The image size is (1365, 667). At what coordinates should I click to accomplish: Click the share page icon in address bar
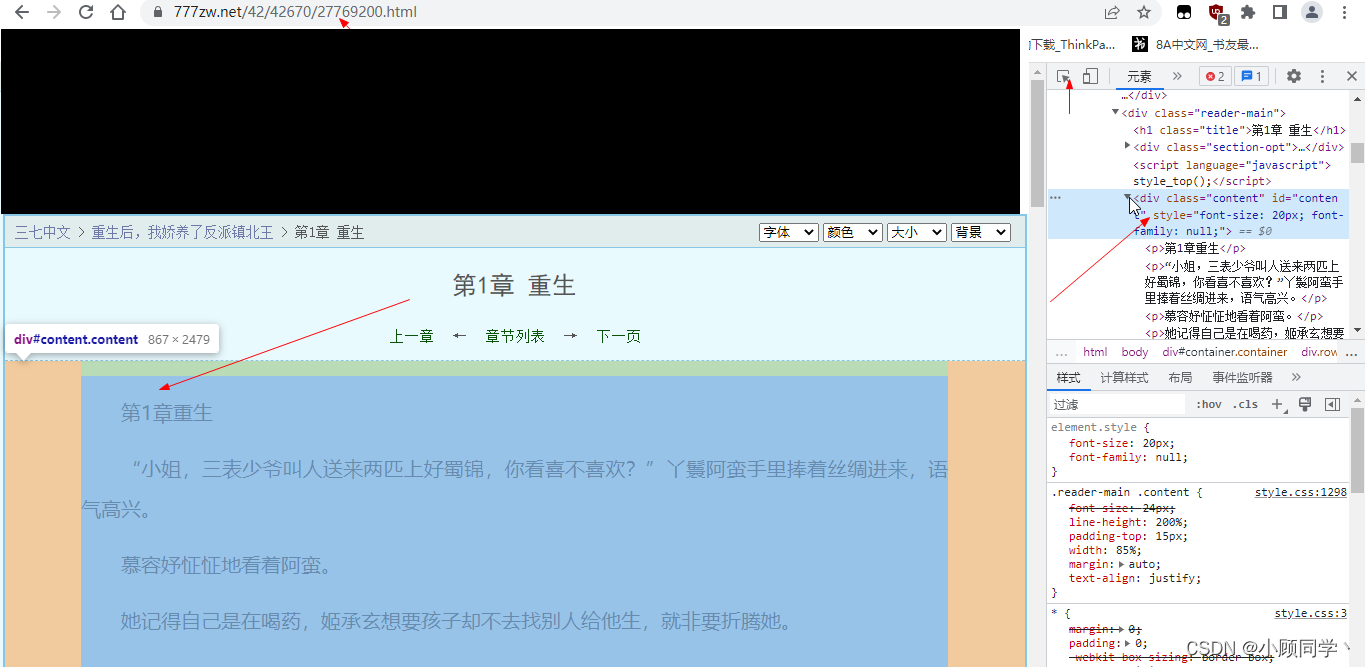(x=1112, y=12)
